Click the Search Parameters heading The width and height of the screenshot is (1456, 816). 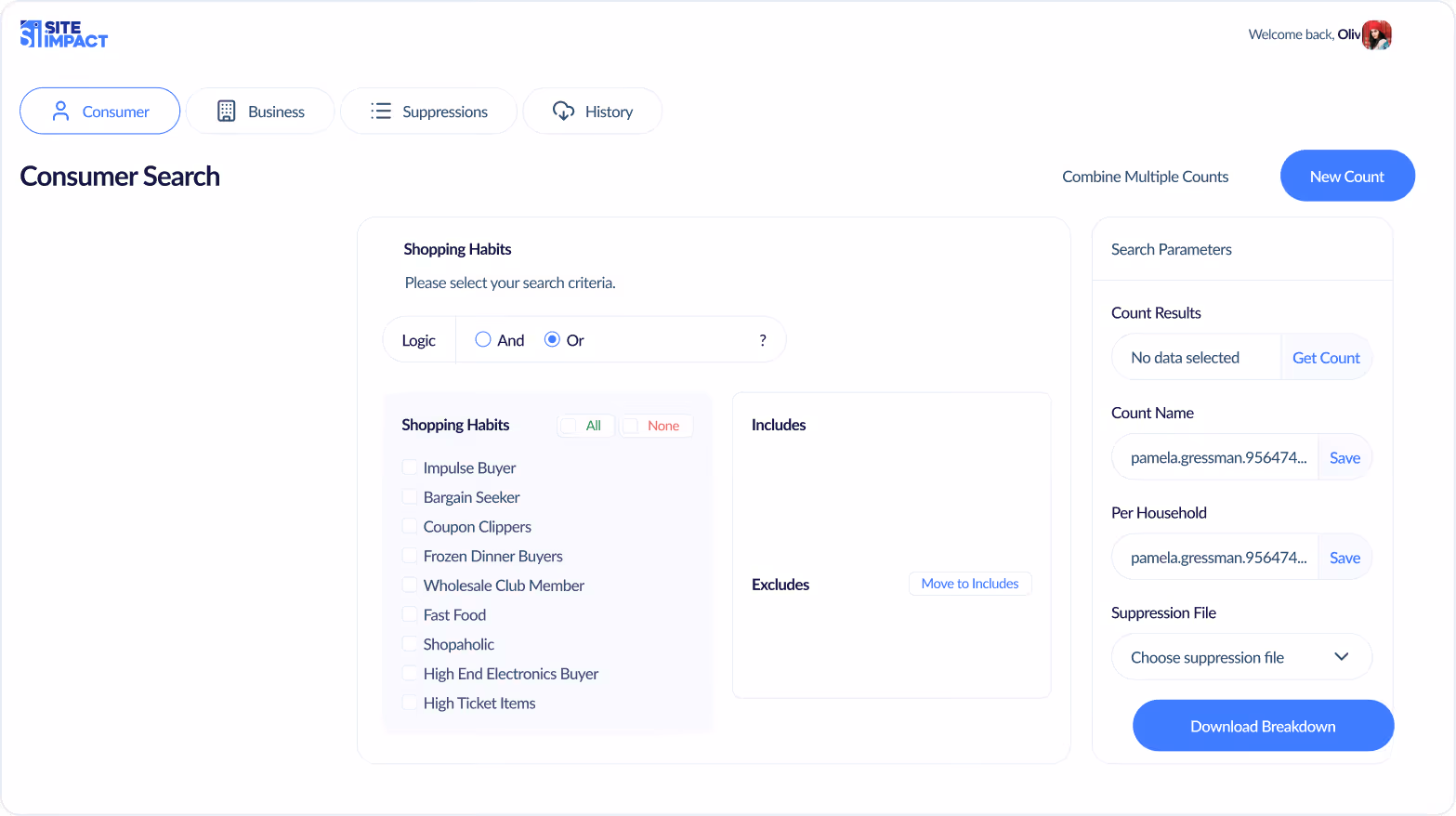pyautogui.click(x=1172, y=249)
